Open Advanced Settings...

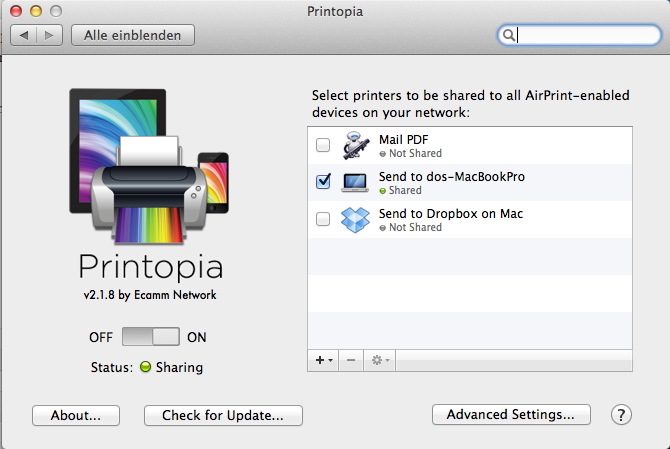511,415
